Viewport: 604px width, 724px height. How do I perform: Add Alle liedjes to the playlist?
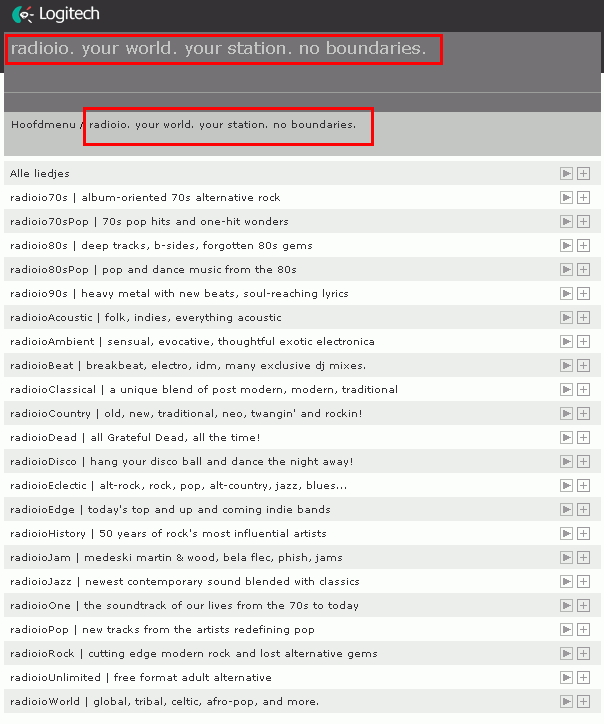[x=584, y=174]
